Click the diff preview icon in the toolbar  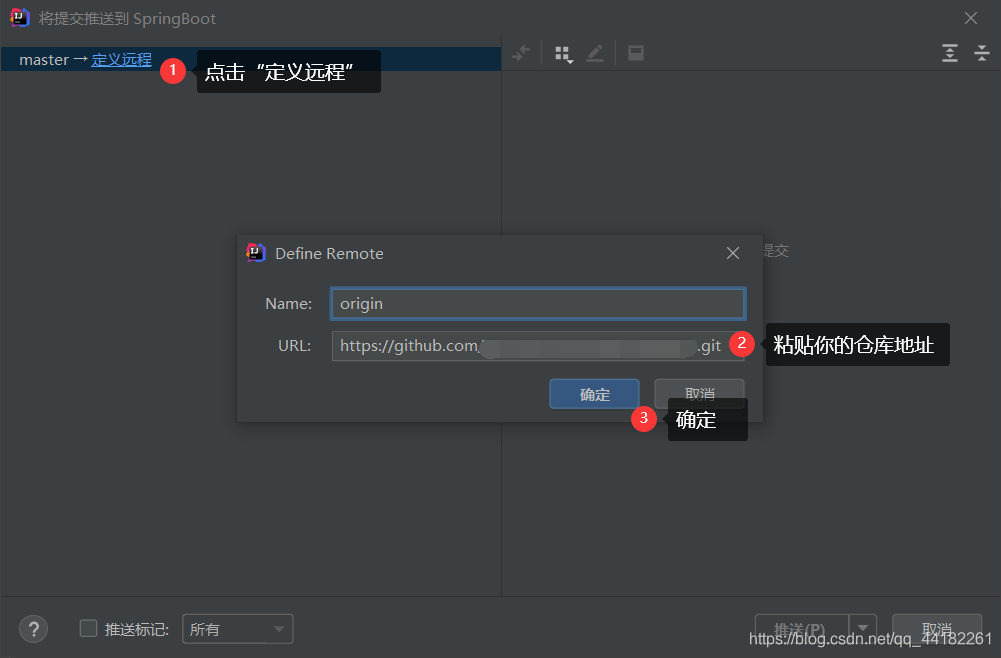(x=636, y=54)
